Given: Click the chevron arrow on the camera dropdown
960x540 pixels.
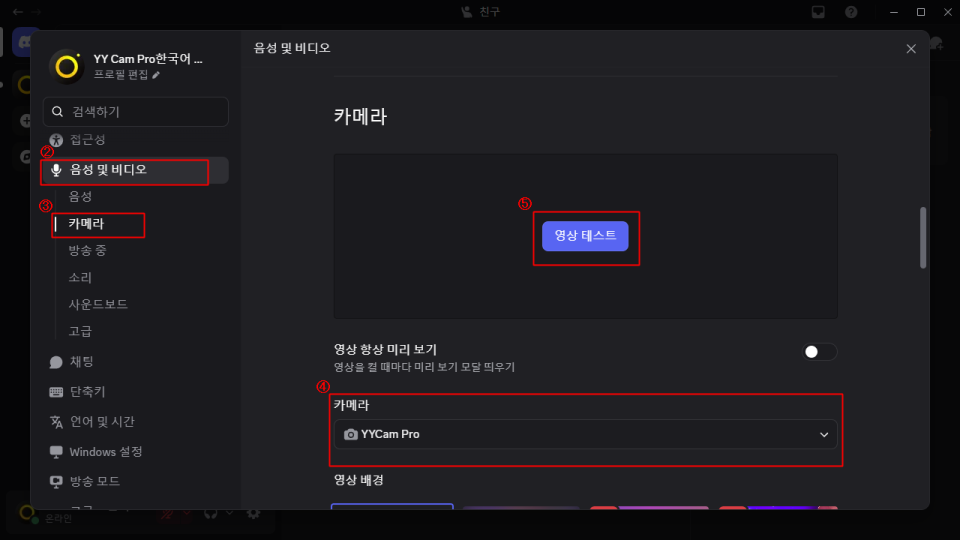Looking at the screenshot, I should [824, 435].
